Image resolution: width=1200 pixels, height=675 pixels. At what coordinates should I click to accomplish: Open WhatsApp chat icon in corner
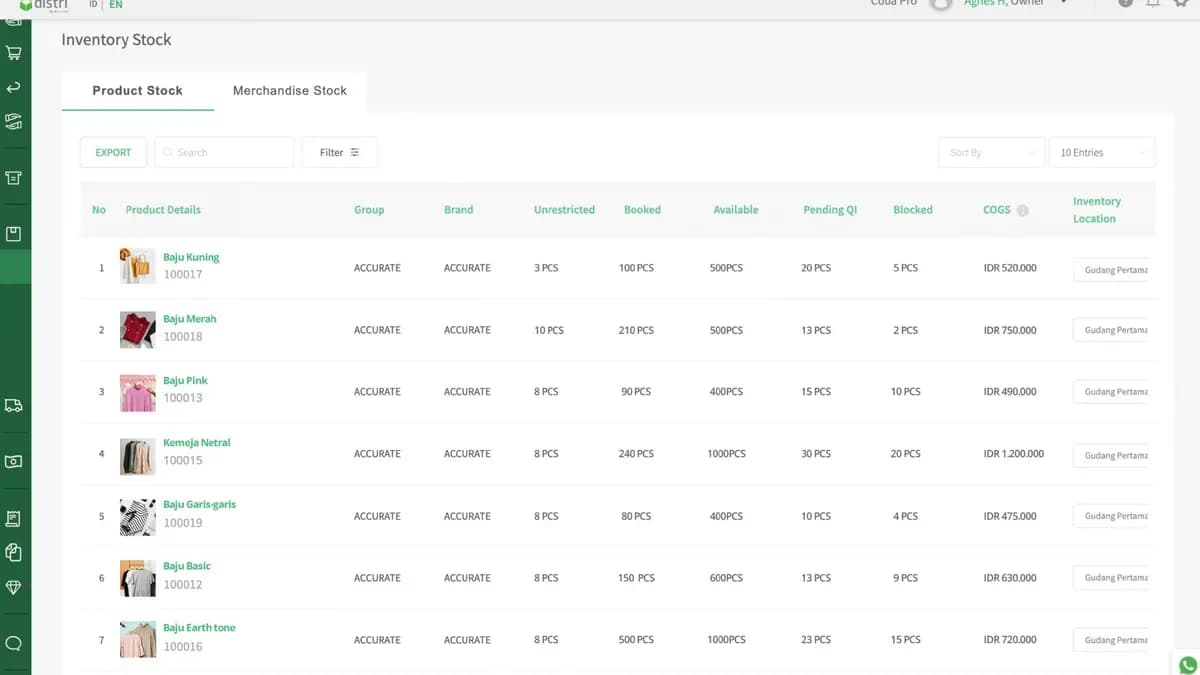pyautogui.click(x=1188, y=664)
